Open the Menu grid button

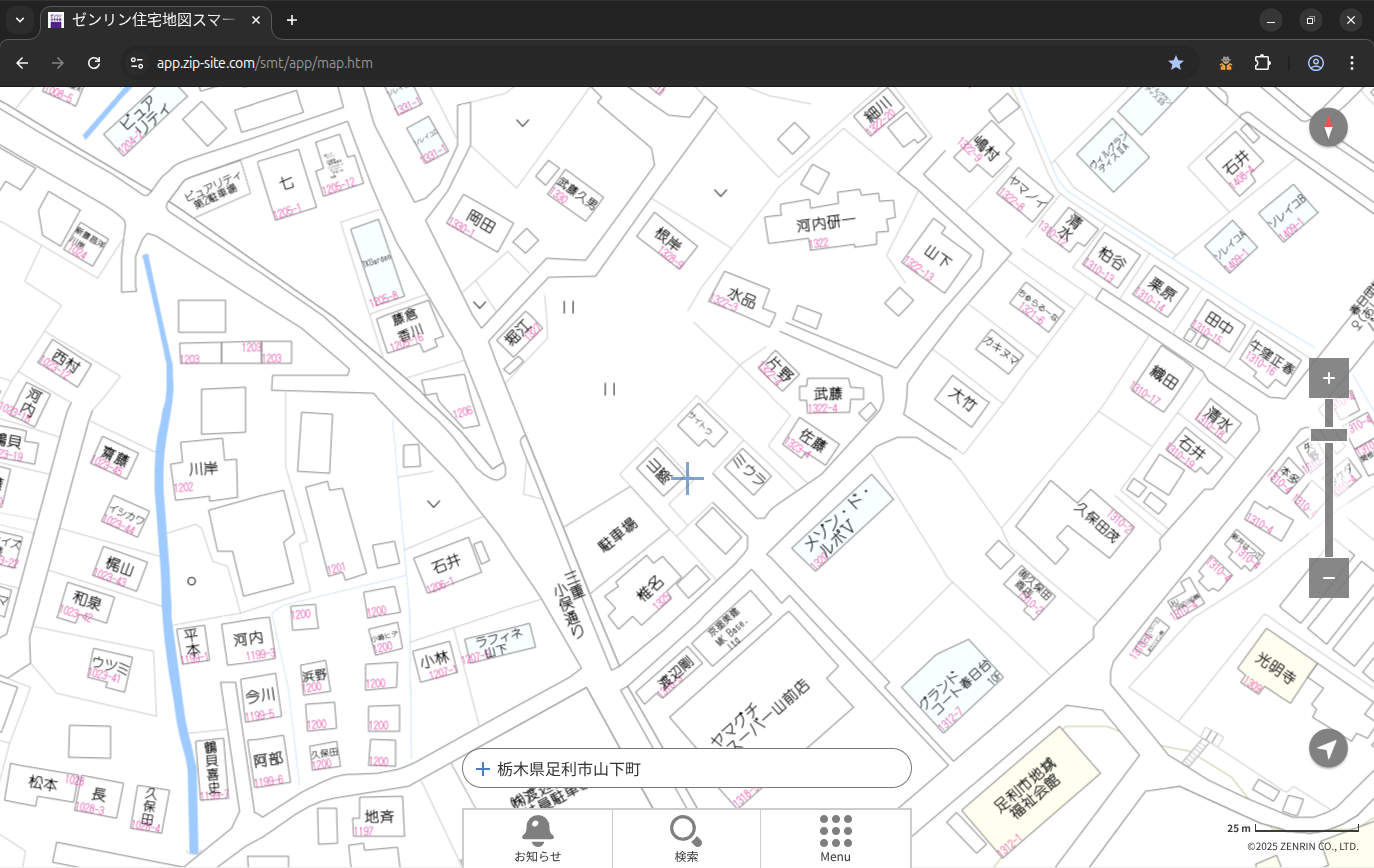835,838
